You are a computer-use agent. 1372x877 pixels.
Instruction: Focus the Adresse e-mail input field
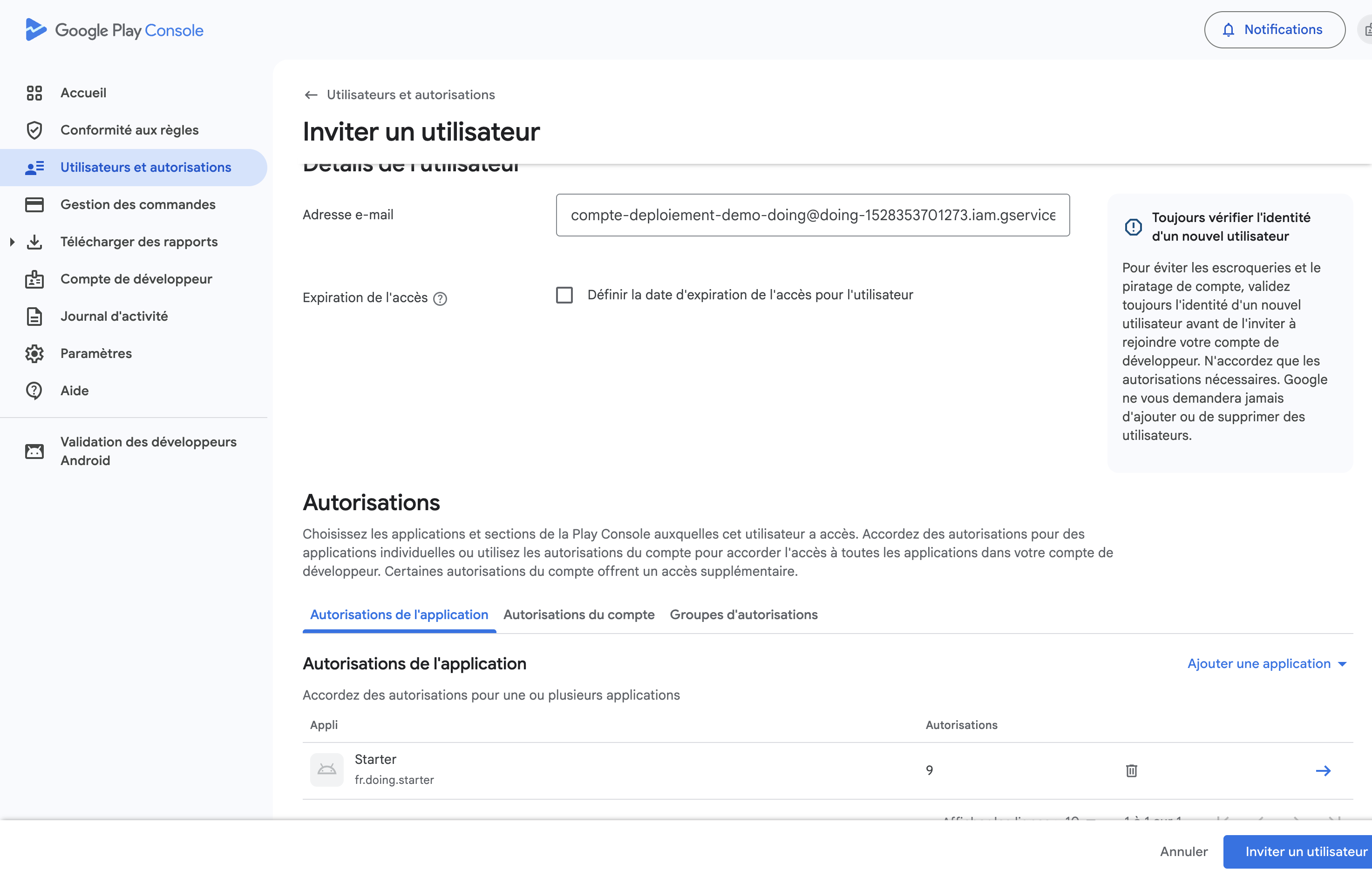click(813, 215)
